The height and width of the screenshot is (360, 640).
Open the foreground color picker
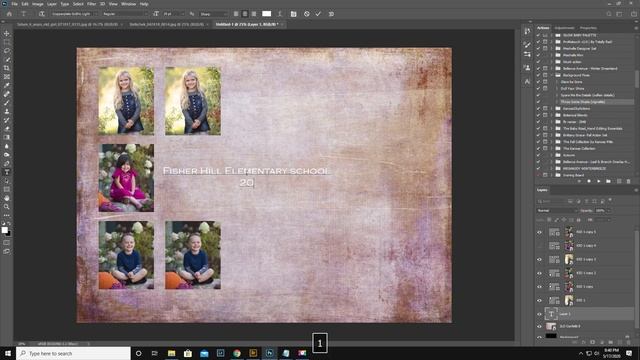click(4, 230)
